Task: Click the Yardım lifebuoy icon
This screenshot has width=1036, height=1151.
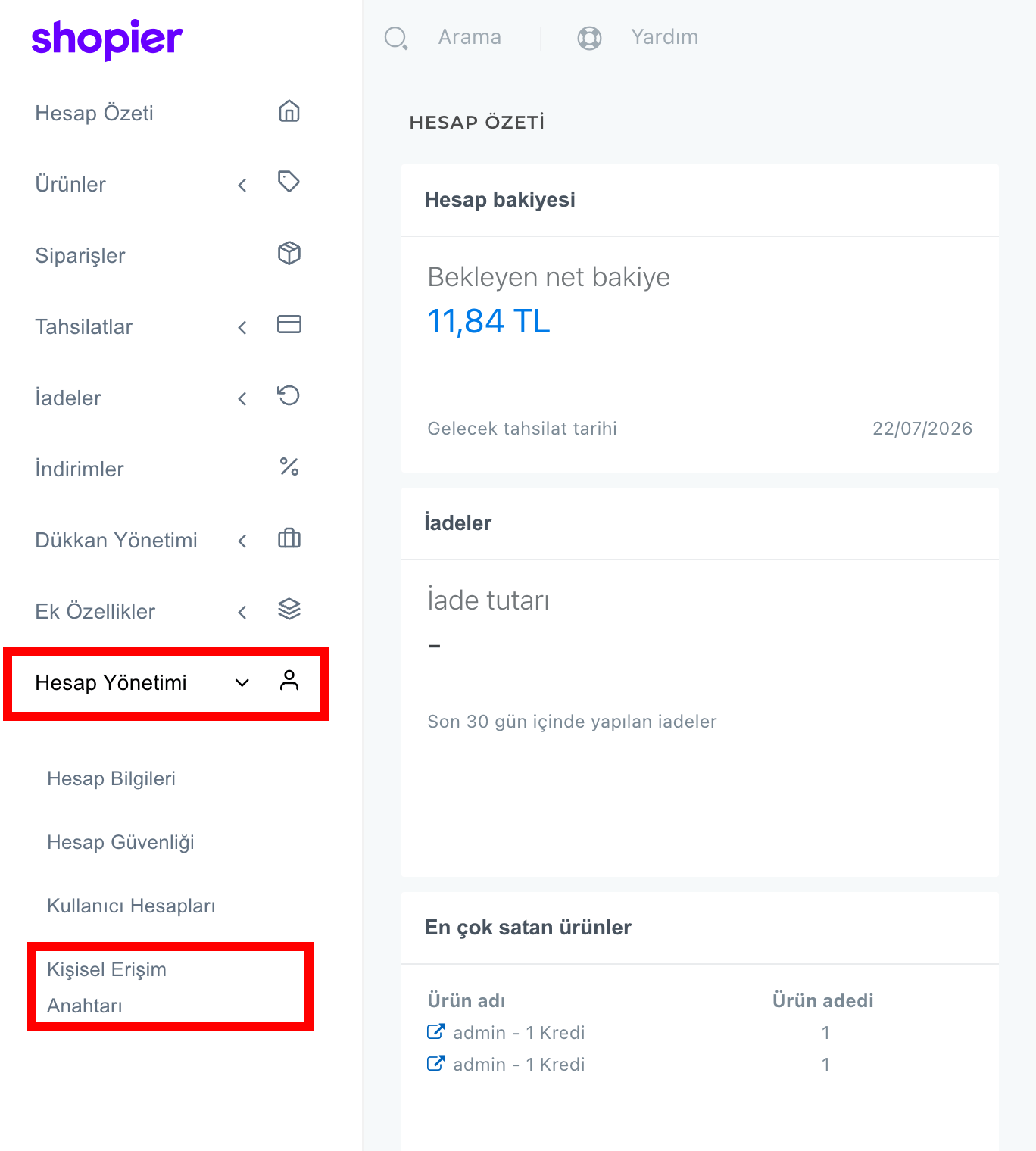Action: tap(589, 38)
